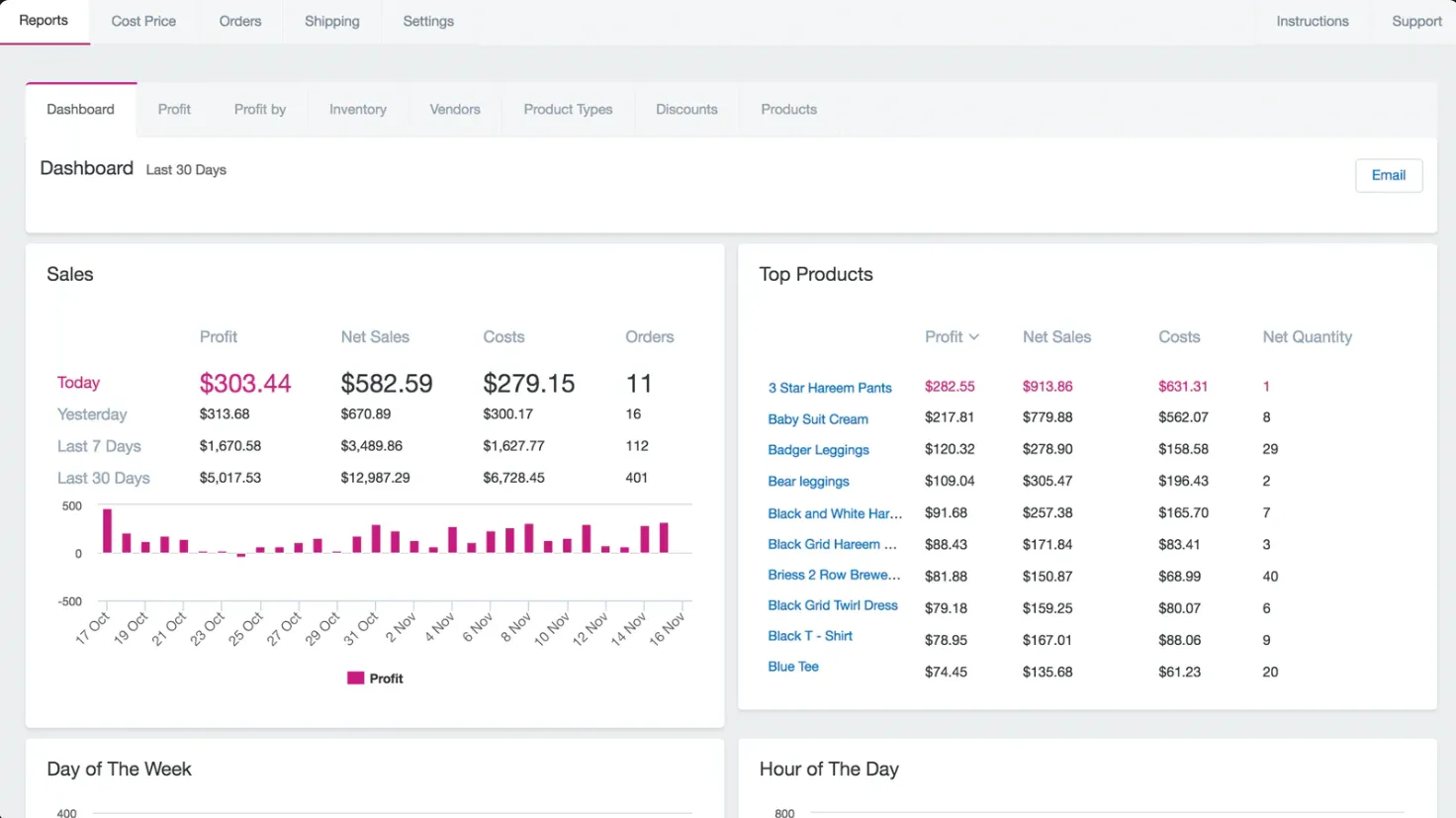Click the $1,670.58 profit value
The width and height of the screenshot is (1456, 818).
[x=230, y=446]
